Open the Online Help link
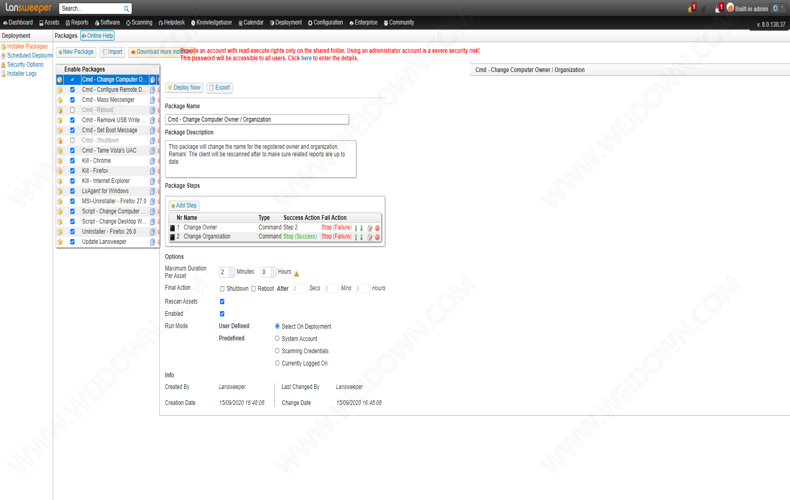790x500 pixels. click(x=97, y=36)
